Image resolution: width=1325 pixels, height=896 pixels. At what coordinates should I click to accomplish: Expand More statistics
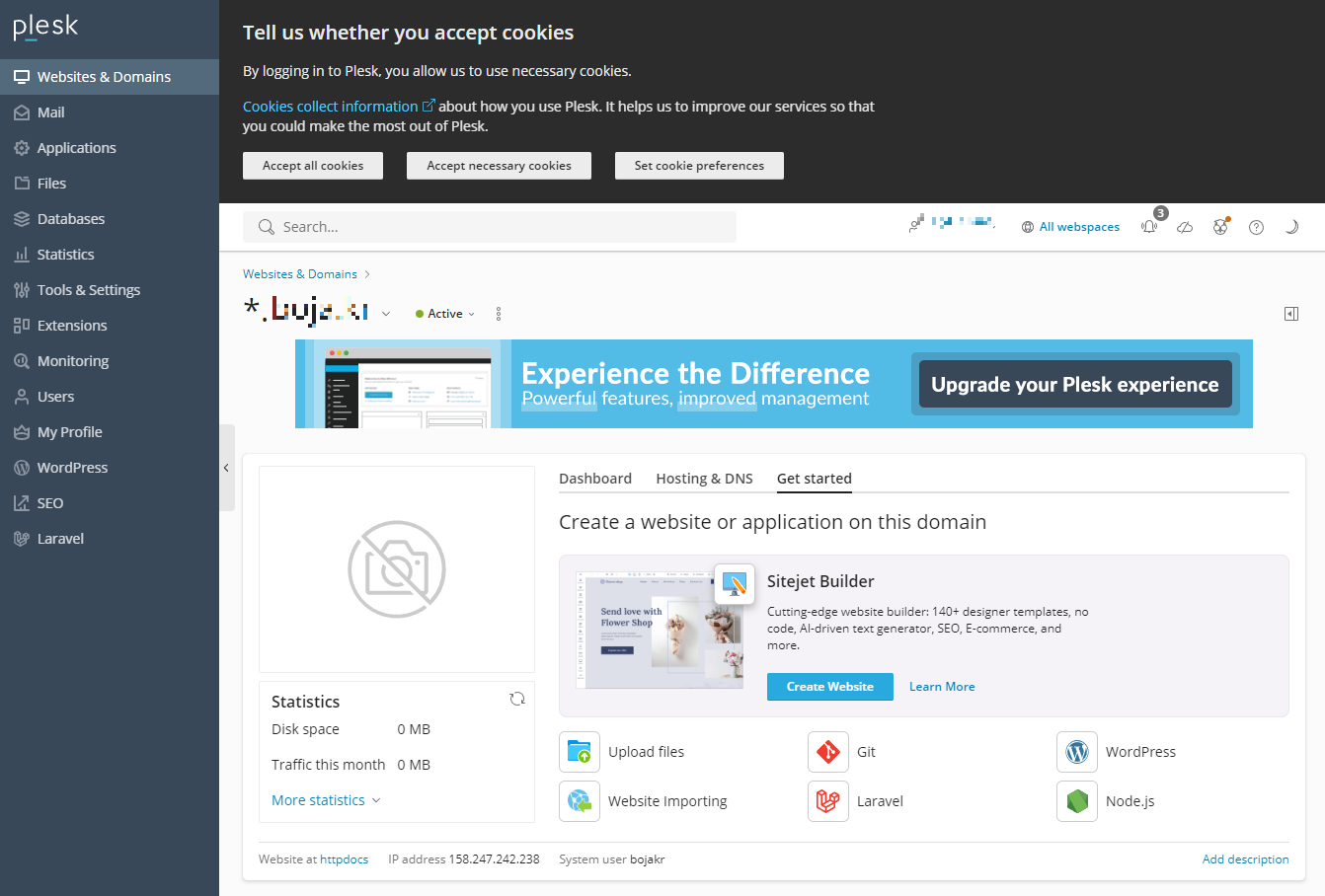tap(326, 800)
